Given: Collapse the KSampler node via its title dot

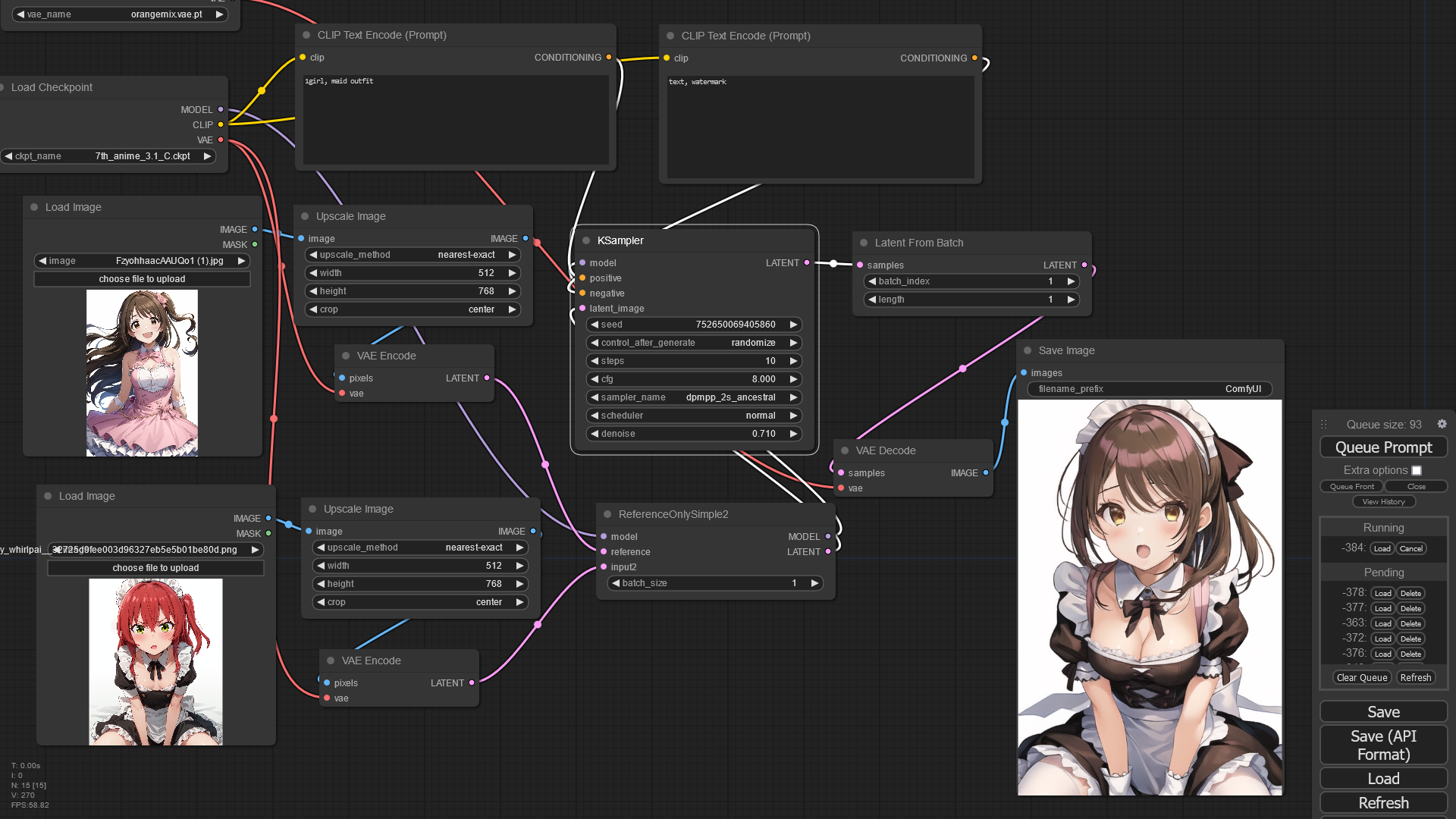Looking at the screenshot, I should click(585, 240).
